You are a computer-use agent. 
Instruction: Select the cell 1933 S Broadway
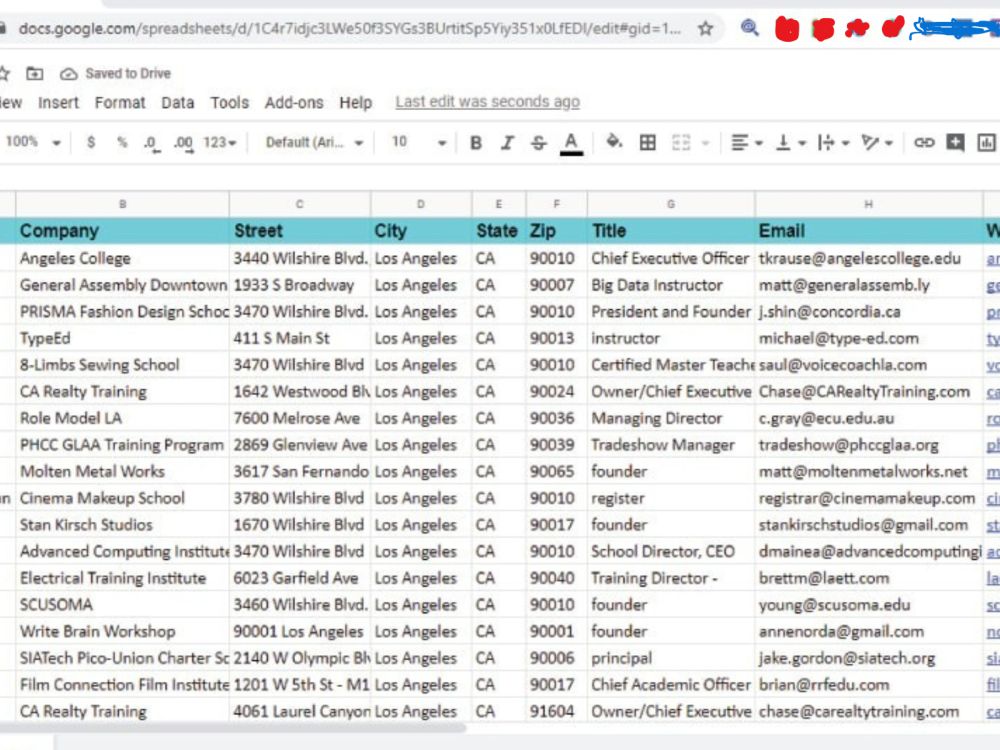point(300,285)
